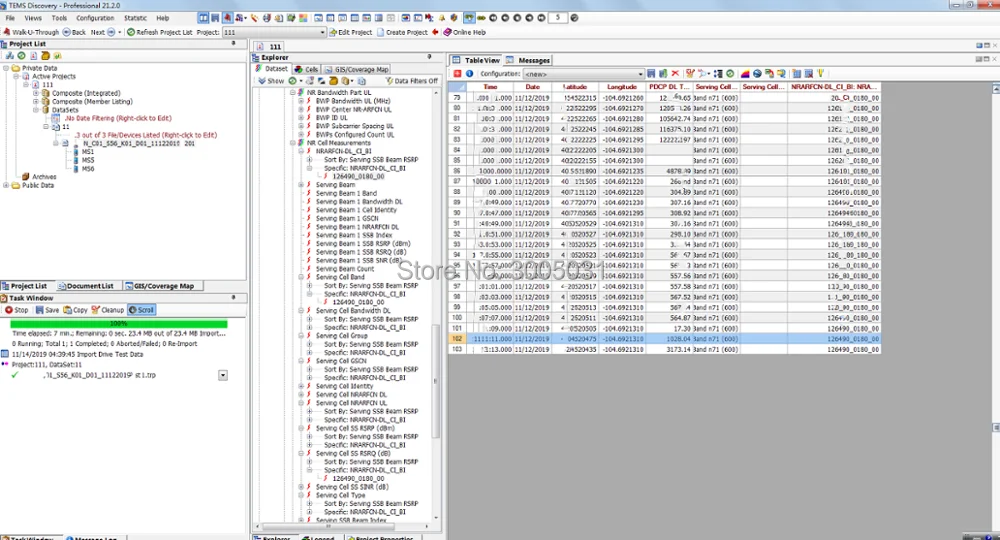Open Online Help from the toolbar
Viewport: 1000px width, 540px height.
pyautogui.click(x=464, y=32)
